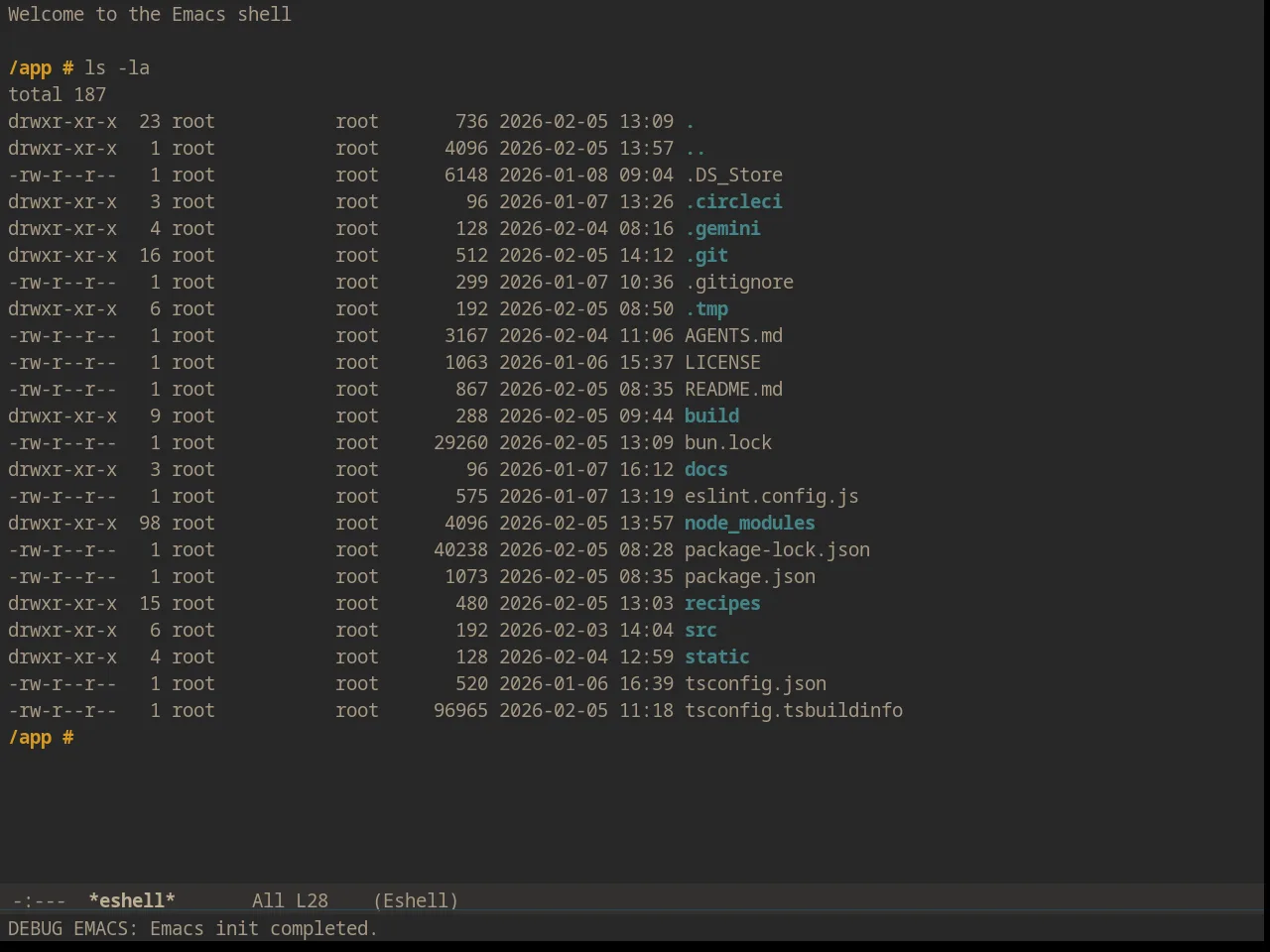Click the 3167 size of AGENTS.md

point(466,335)
